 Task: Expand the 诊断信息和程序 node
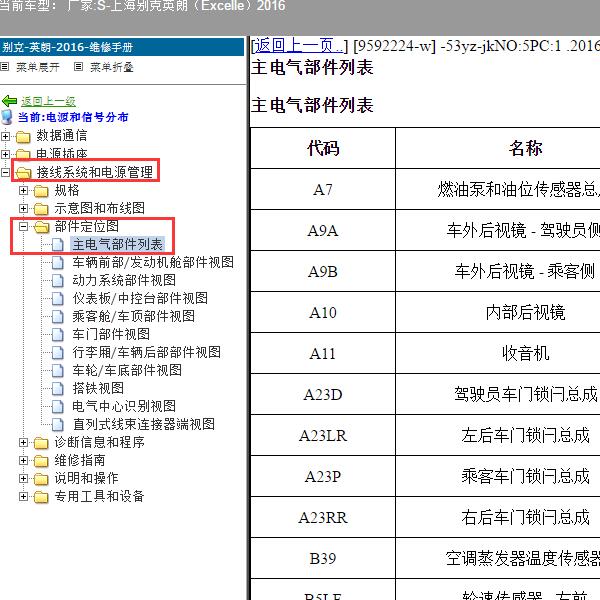(x=23, y=442)
